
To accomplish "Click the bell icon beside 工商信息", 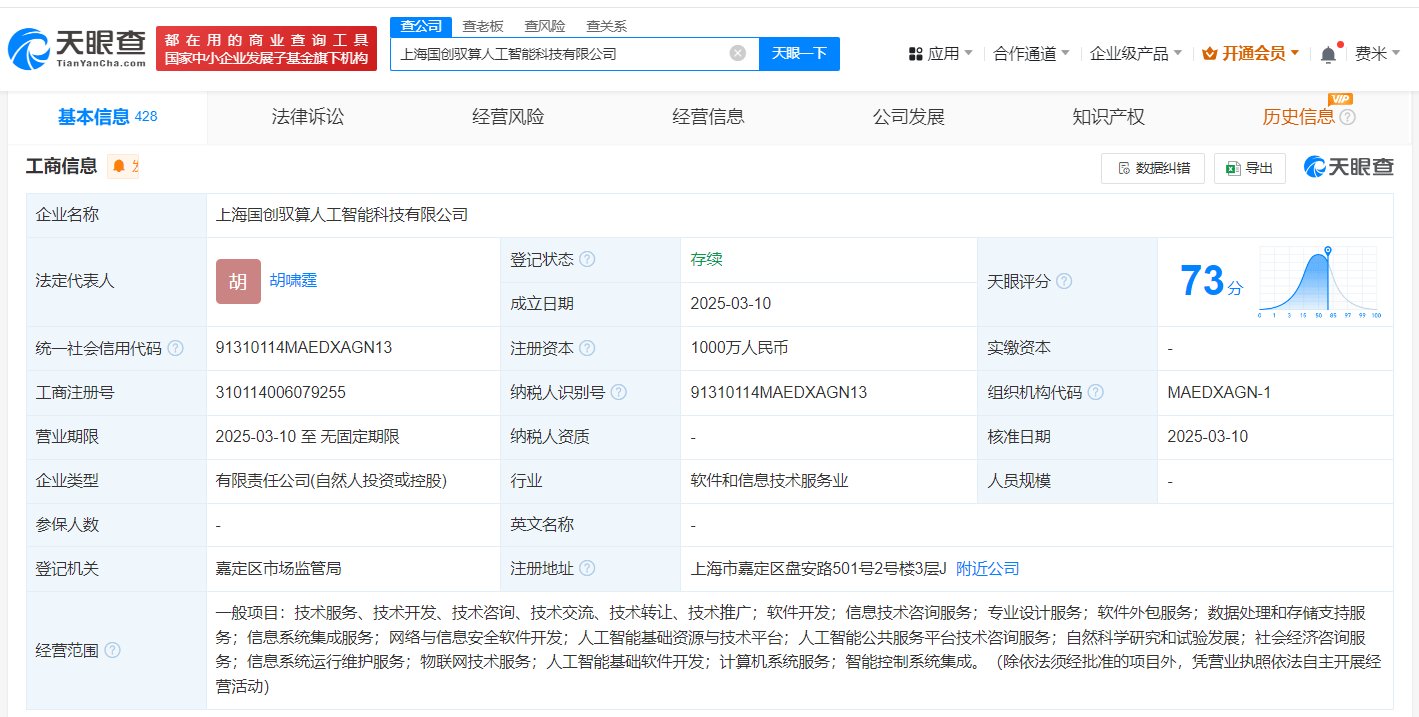I will click(x=119, y=167).
